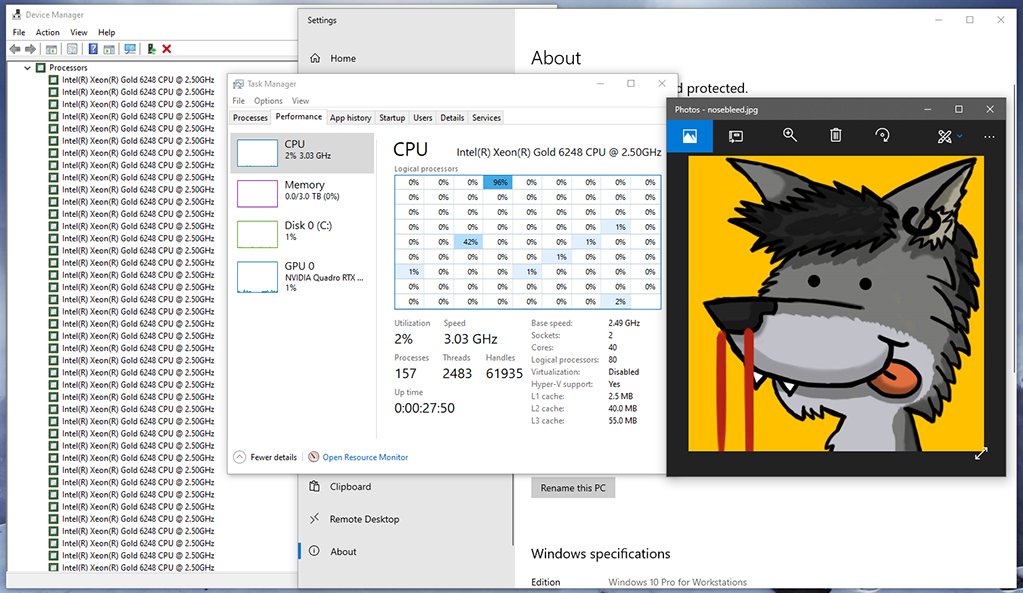Click the Task Manager title bar icon

[238, 84]
